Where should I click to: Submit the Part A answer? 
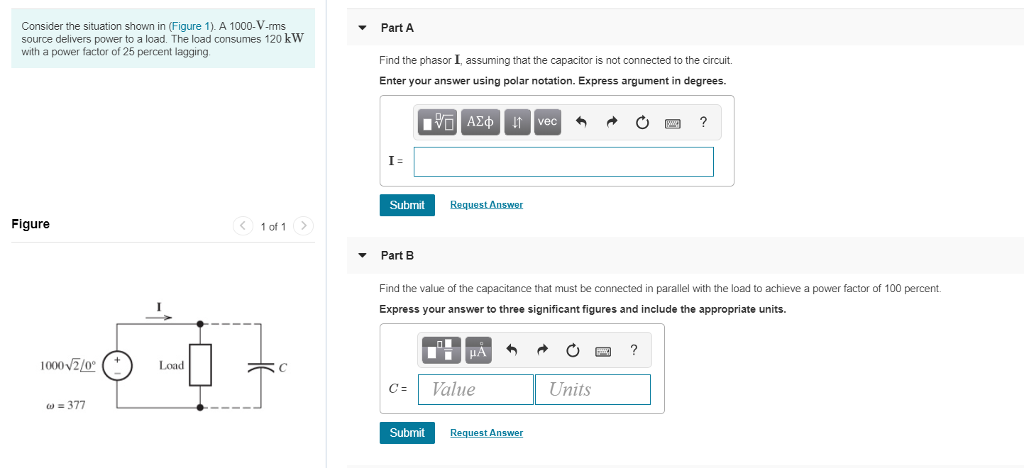(407, 205)
